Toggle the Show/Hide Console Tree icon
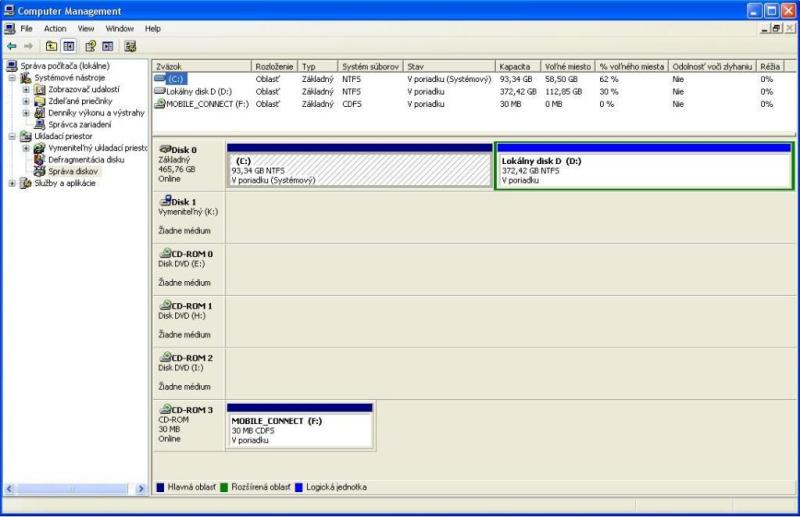The height and width of the screenshot is (517, 800). pyautogui.click(x=69, y=46)
